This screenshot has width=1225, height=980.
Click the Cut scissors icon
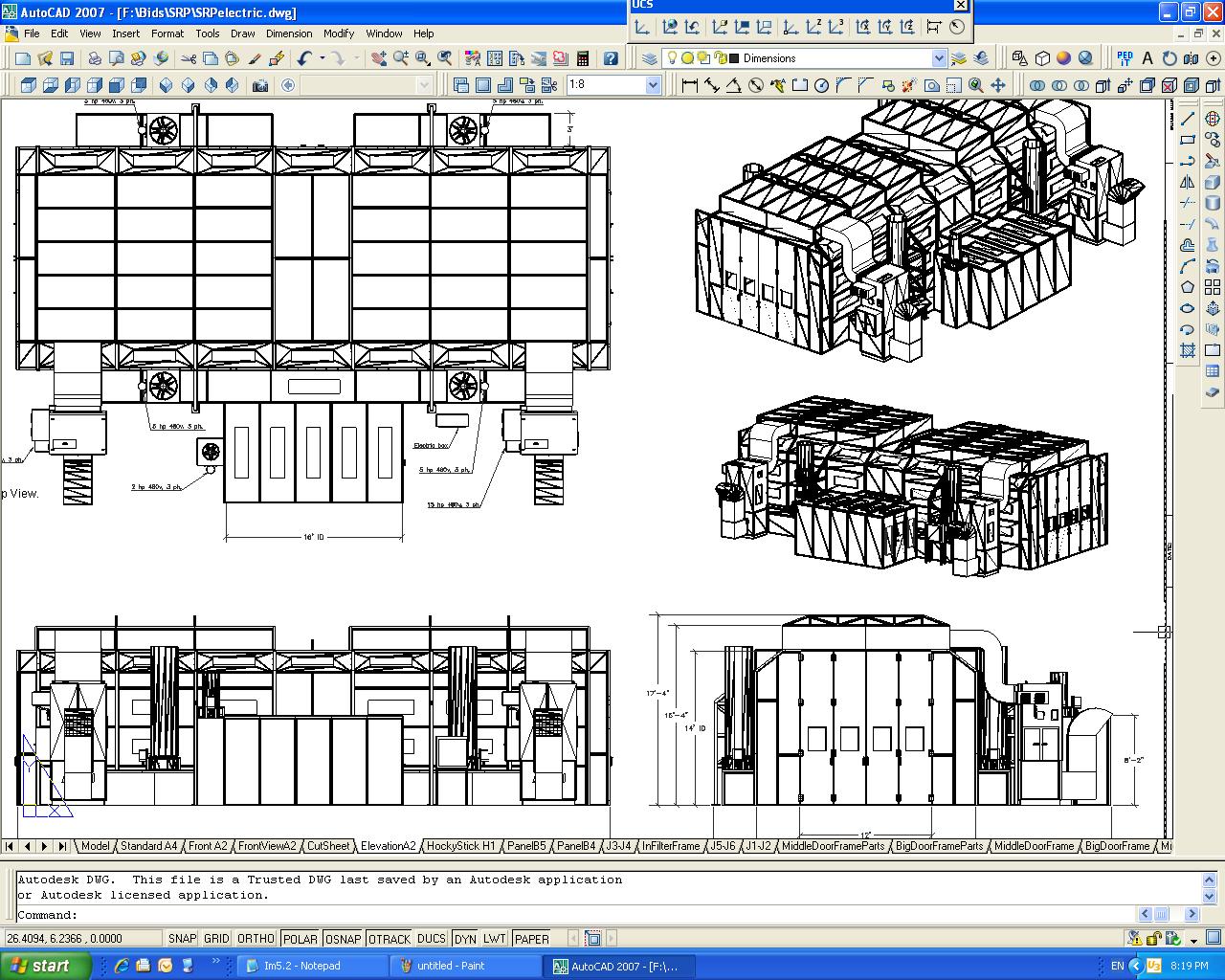189,58
